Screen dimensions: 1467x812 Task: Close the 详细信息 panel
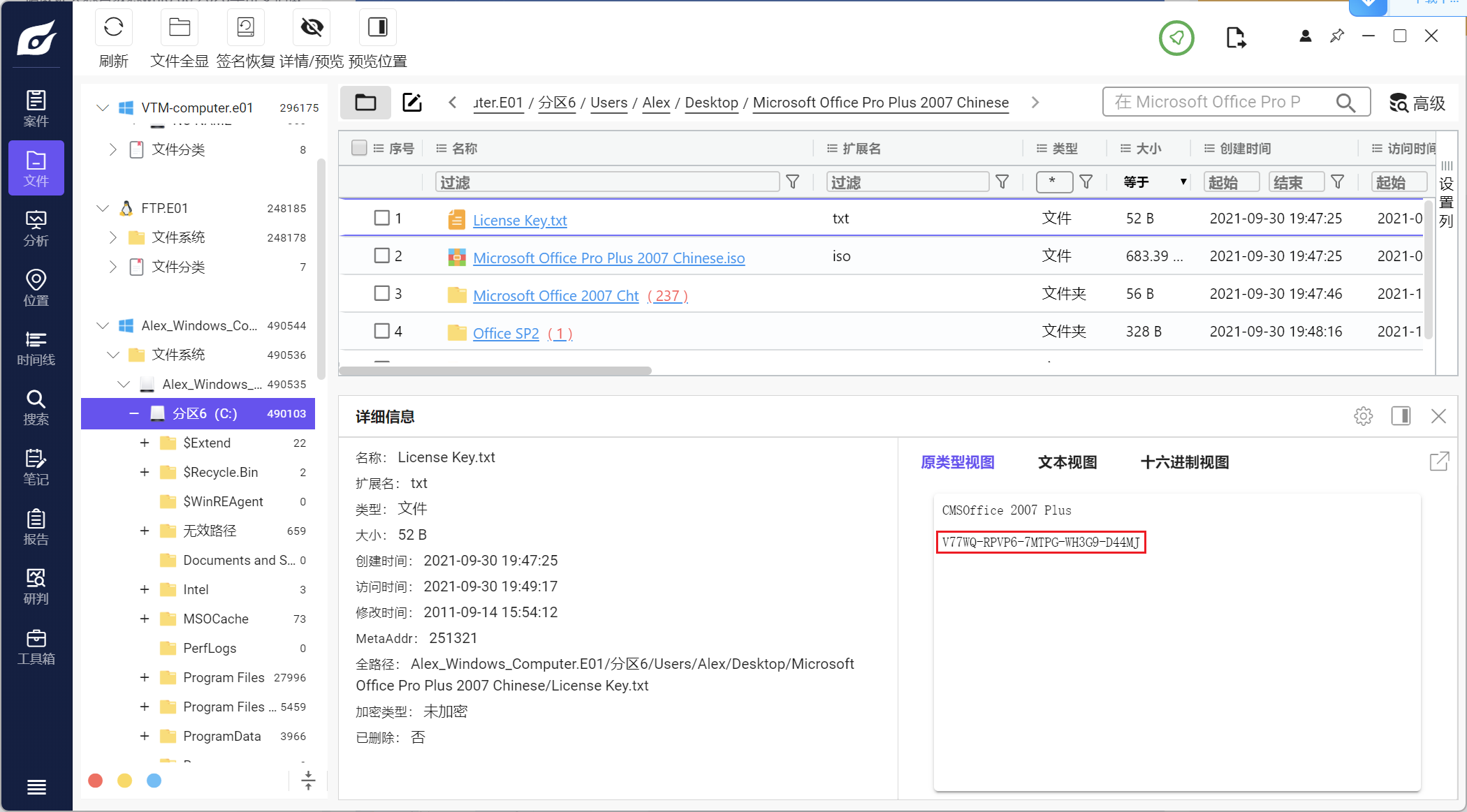pyautogui.click(x=1438, y=416)
